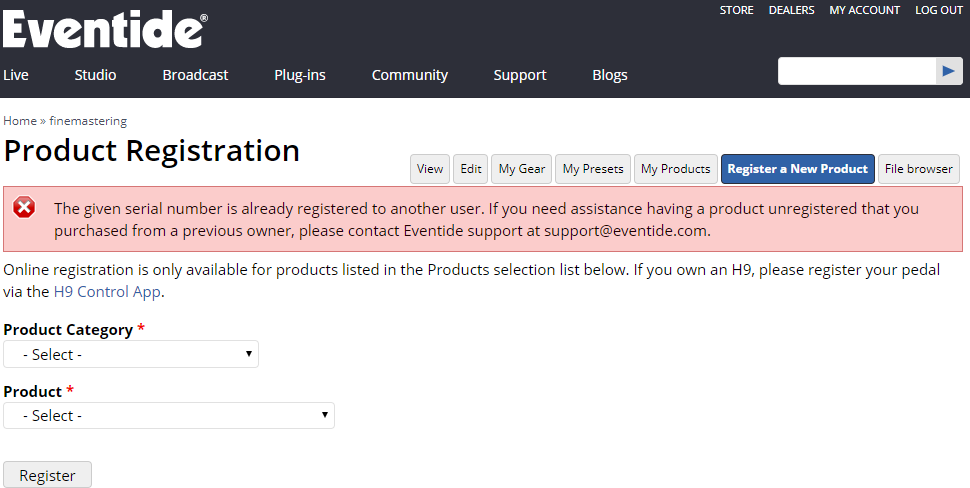Expand the Product selection dropdown
The height and width of the screenshot is (488, 970).
point(169,415)
